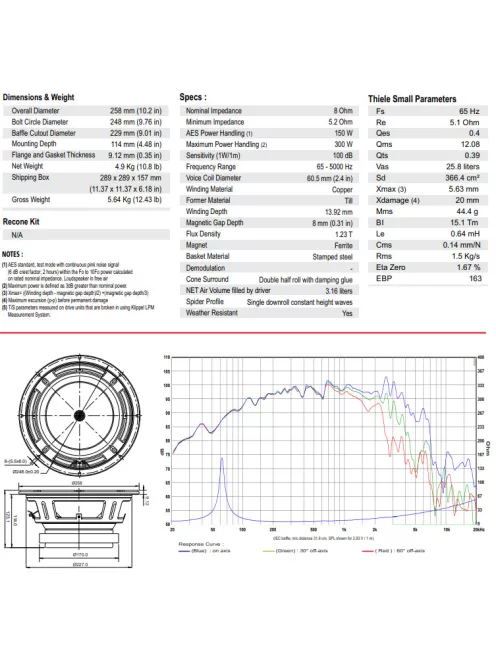Select the 'Stamped steel' value
This screenshot has width=496, height=664.
coord(333,257)
